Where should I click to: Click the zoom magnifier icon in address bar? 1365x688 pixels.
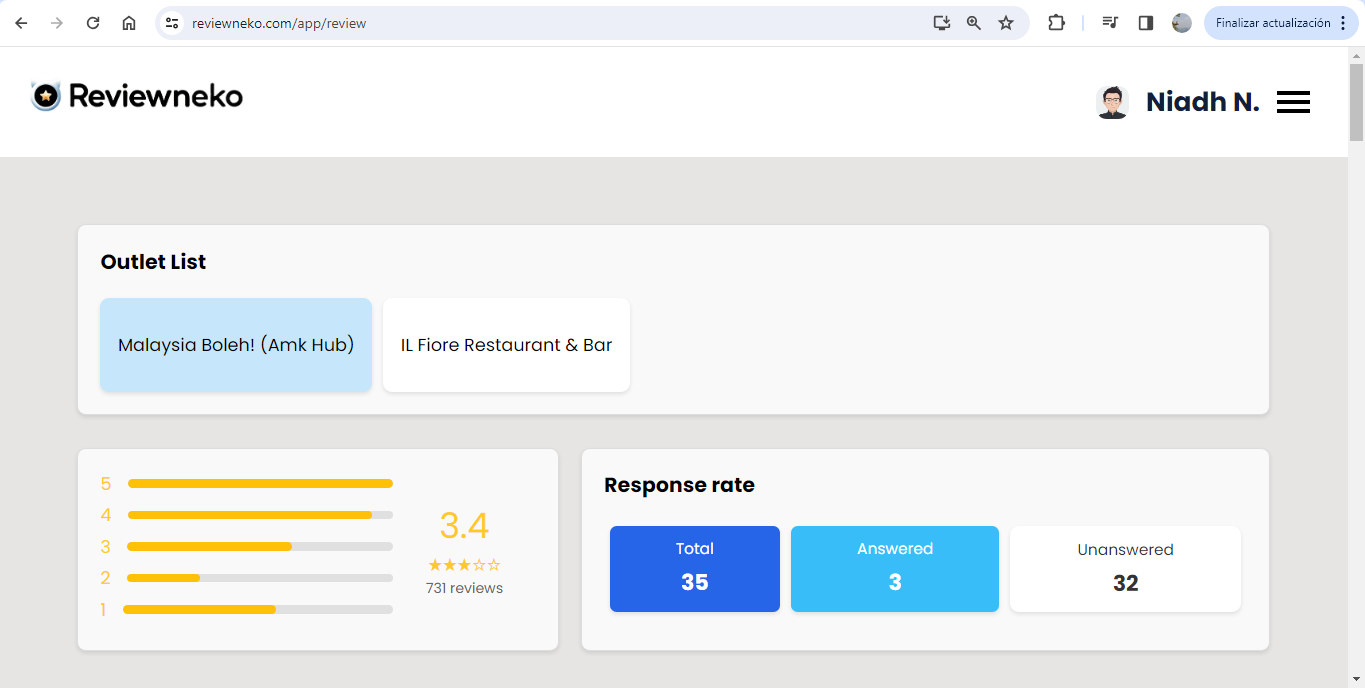(x=973, y=23)
